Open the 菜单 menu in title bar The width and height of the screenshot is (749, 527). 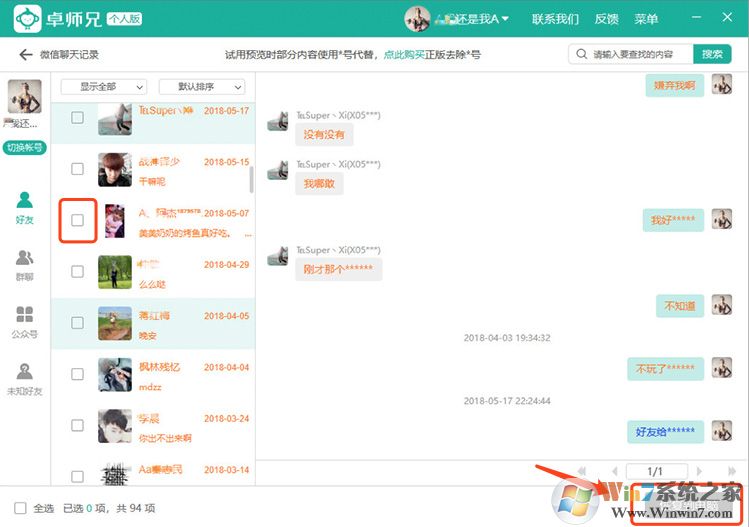(x=646, y=19)
